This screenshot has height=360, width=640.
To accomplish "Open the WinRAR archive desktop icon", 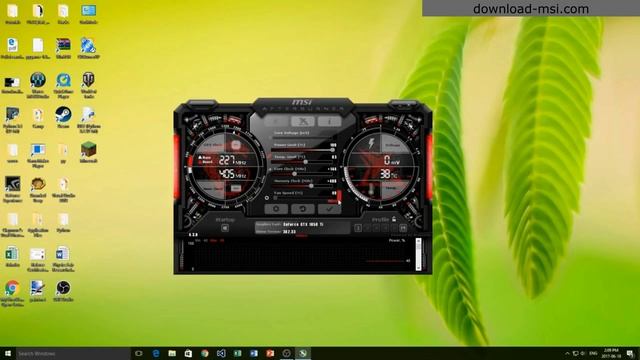I will pos(63,49).
